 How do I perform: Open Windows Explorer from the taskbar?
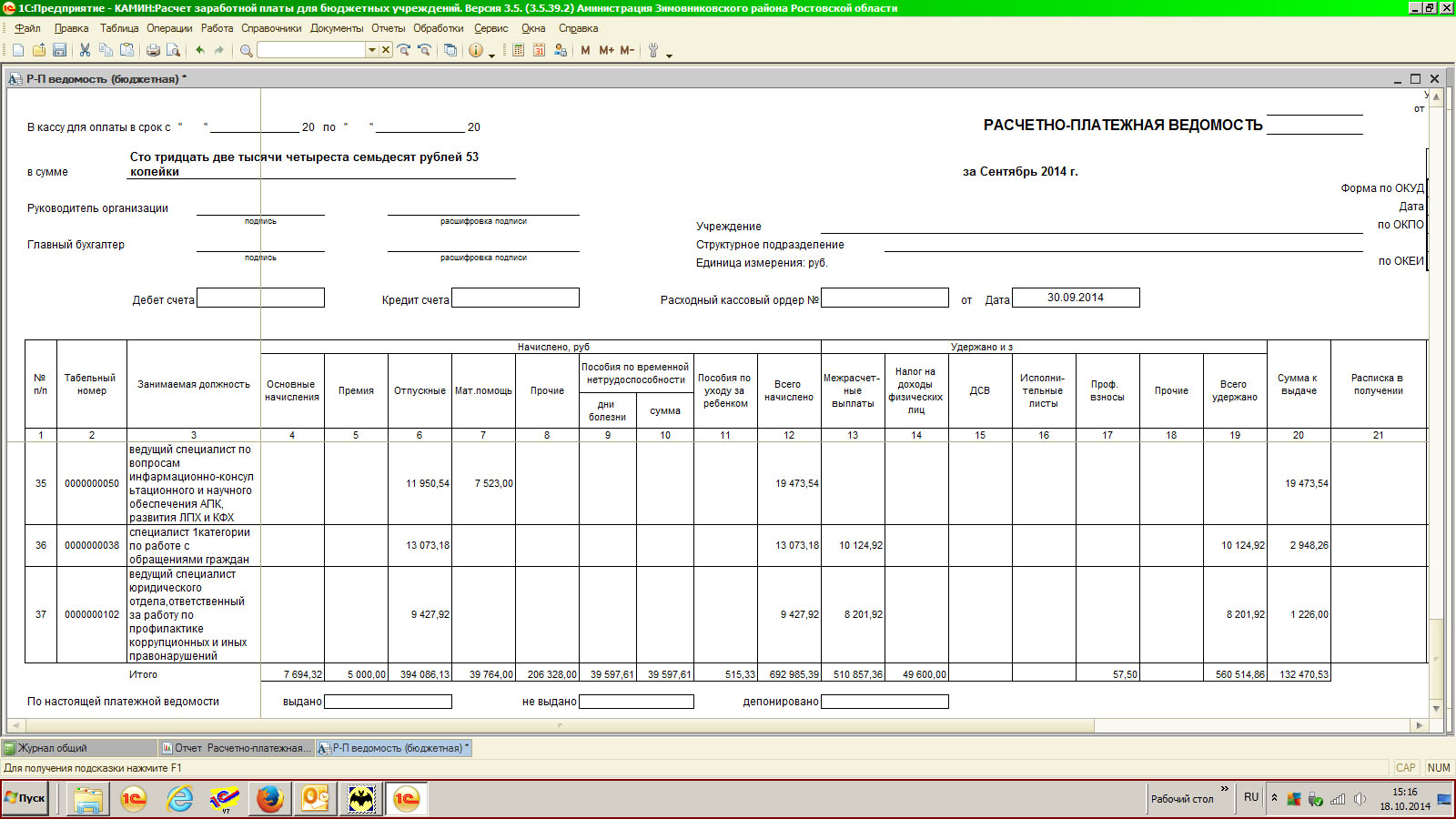pos(88,799)
